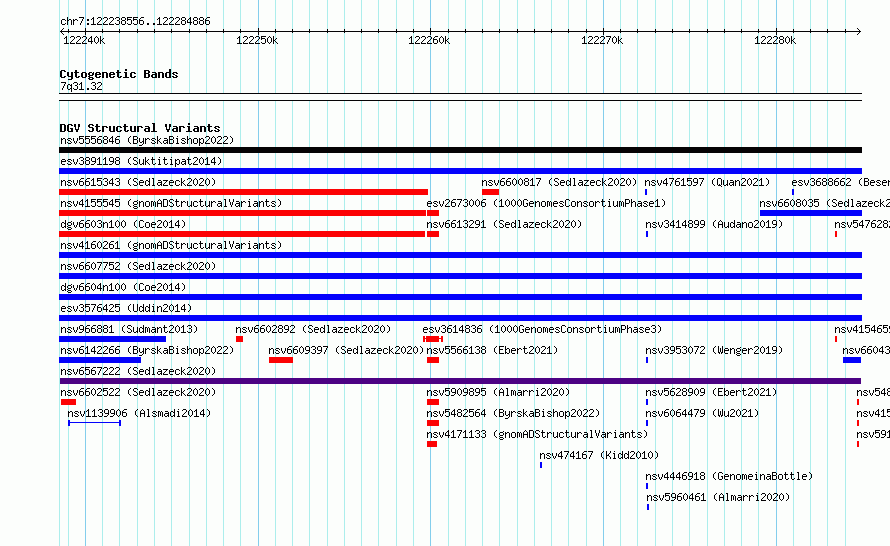Click the blue nsv6608035 variant bar
The height and width of the screenshot is (546, 890).
click(x=811, y=213)
